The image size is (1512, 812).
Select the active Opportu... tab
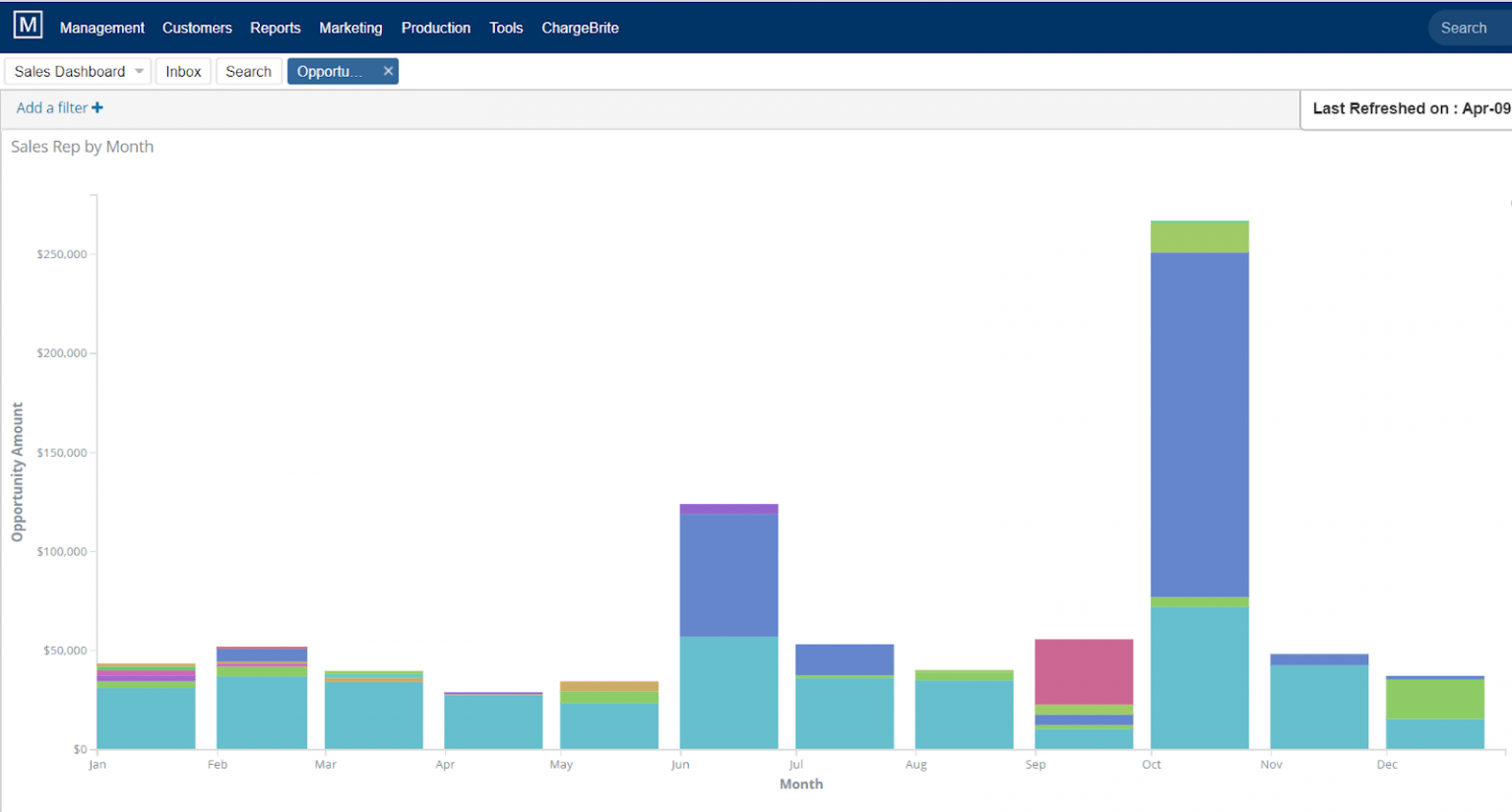335,71
